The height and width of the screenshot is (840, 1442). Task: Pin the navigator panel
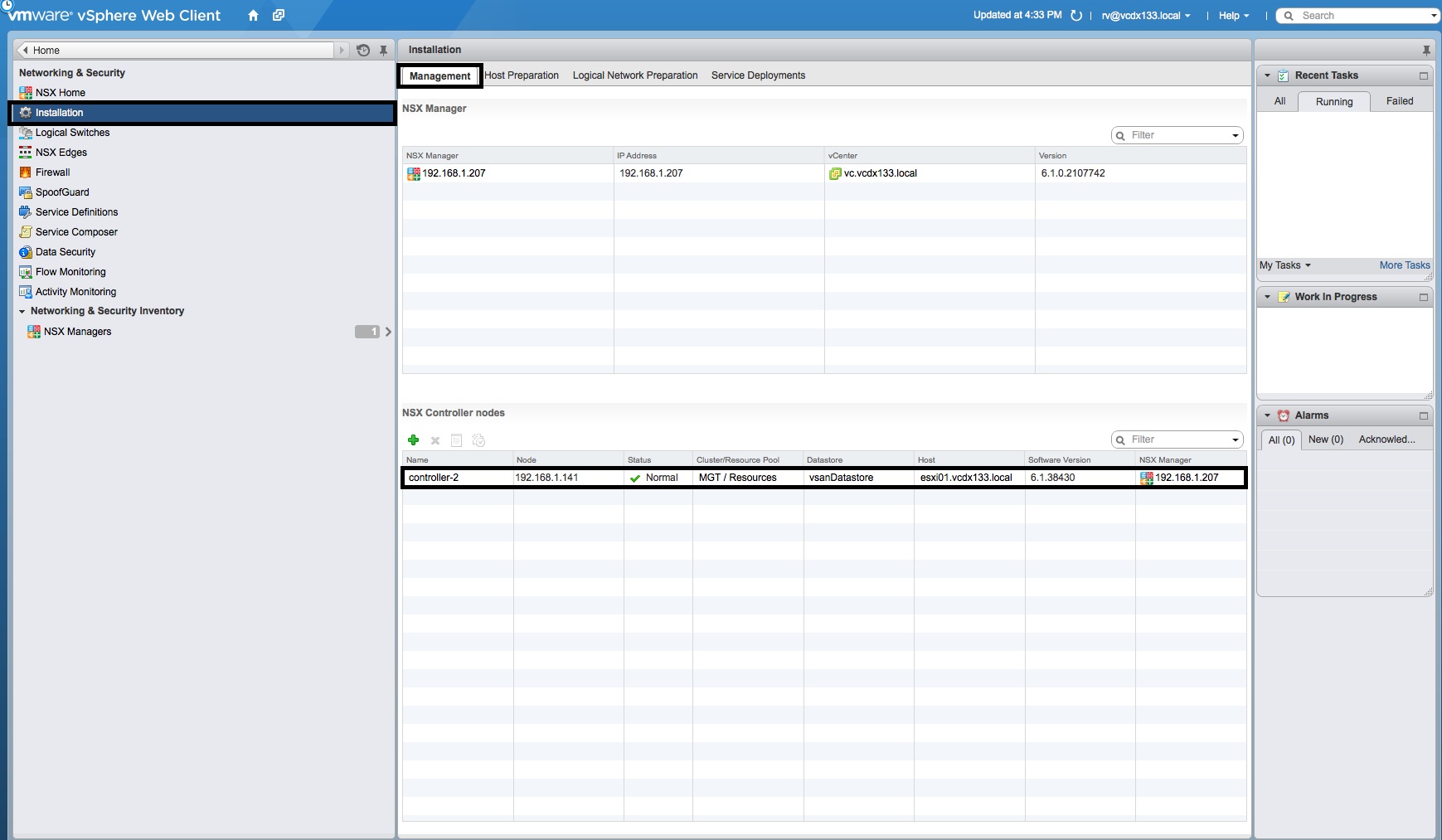pos(383,50)
